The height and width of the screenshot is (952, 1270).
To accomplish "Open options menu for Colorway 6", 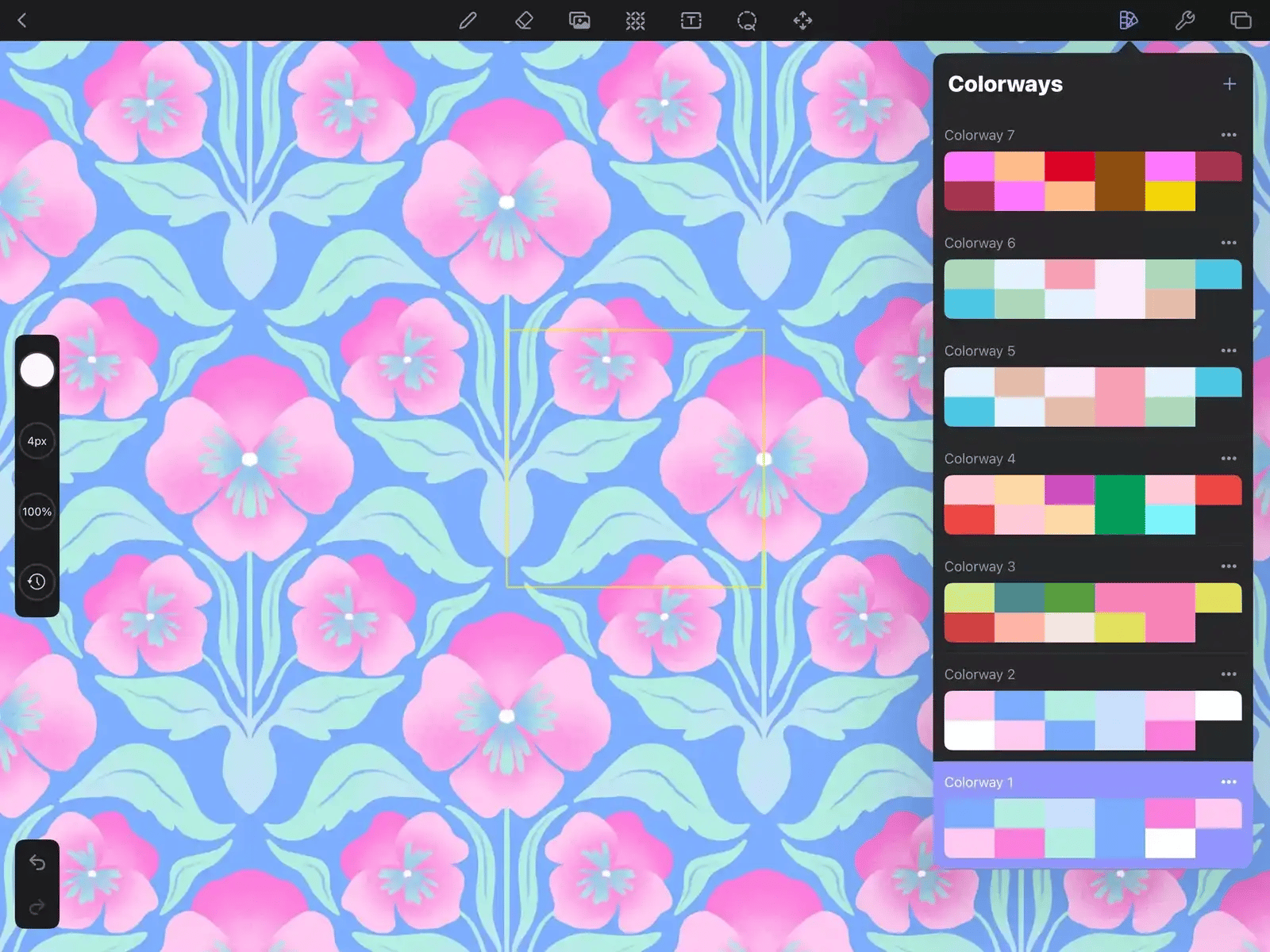I will [x=1229, y=243].
